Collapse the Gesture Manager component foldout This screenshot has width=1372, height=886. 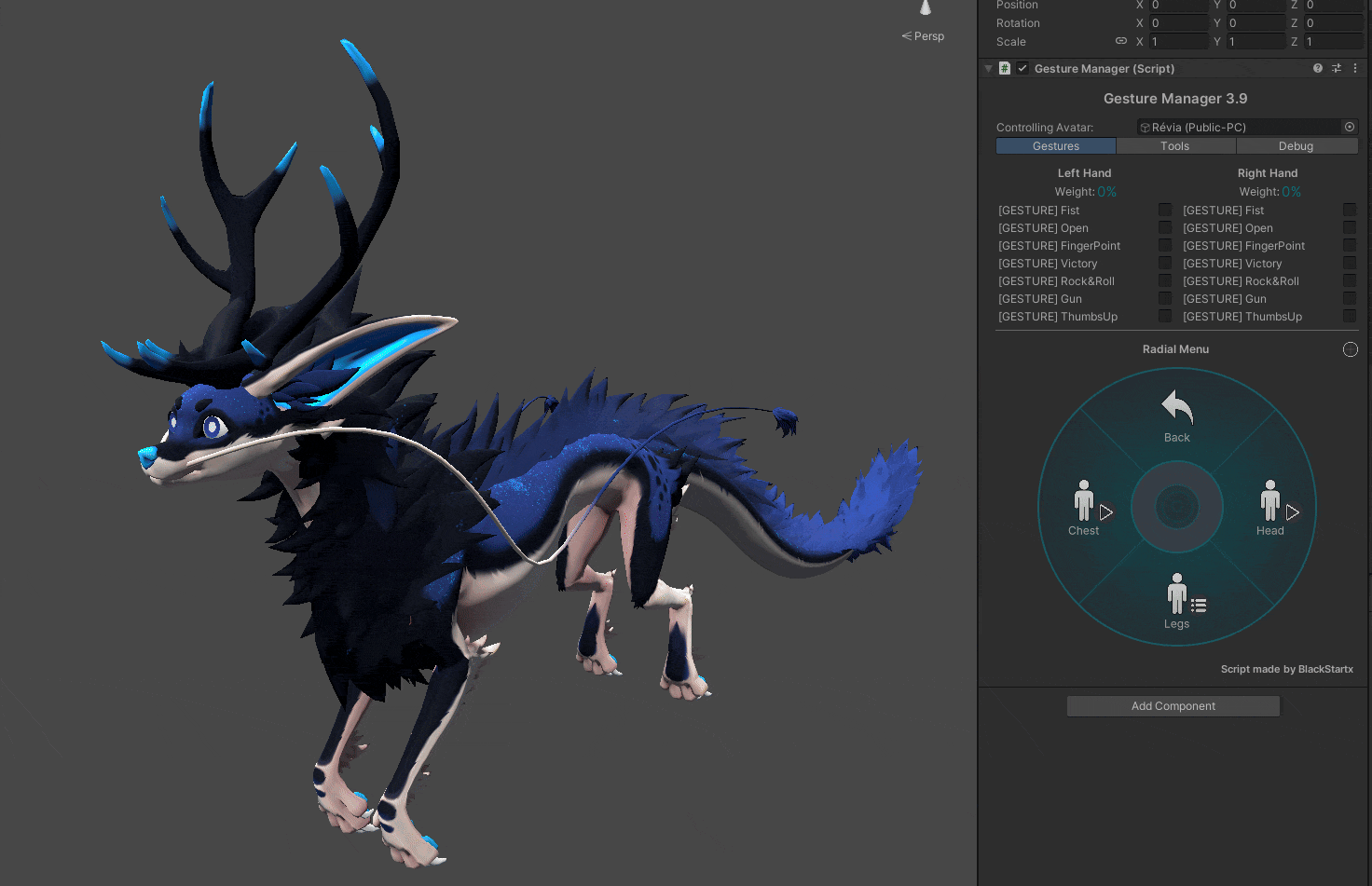pyautogui.click(x=988, y=69)
